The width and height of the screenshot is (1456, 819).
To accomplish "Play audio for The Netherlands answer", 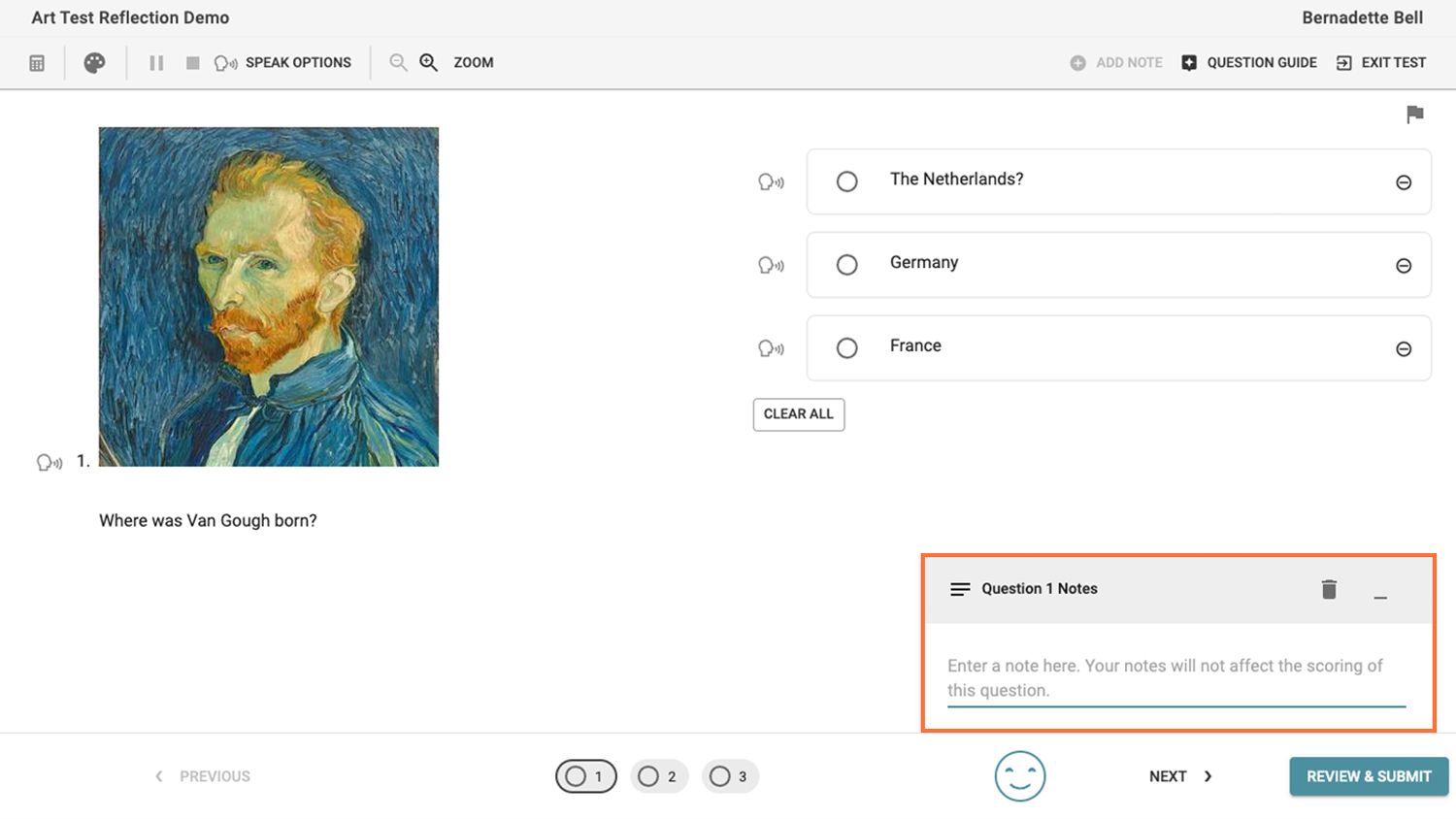I will coord(771,181).
